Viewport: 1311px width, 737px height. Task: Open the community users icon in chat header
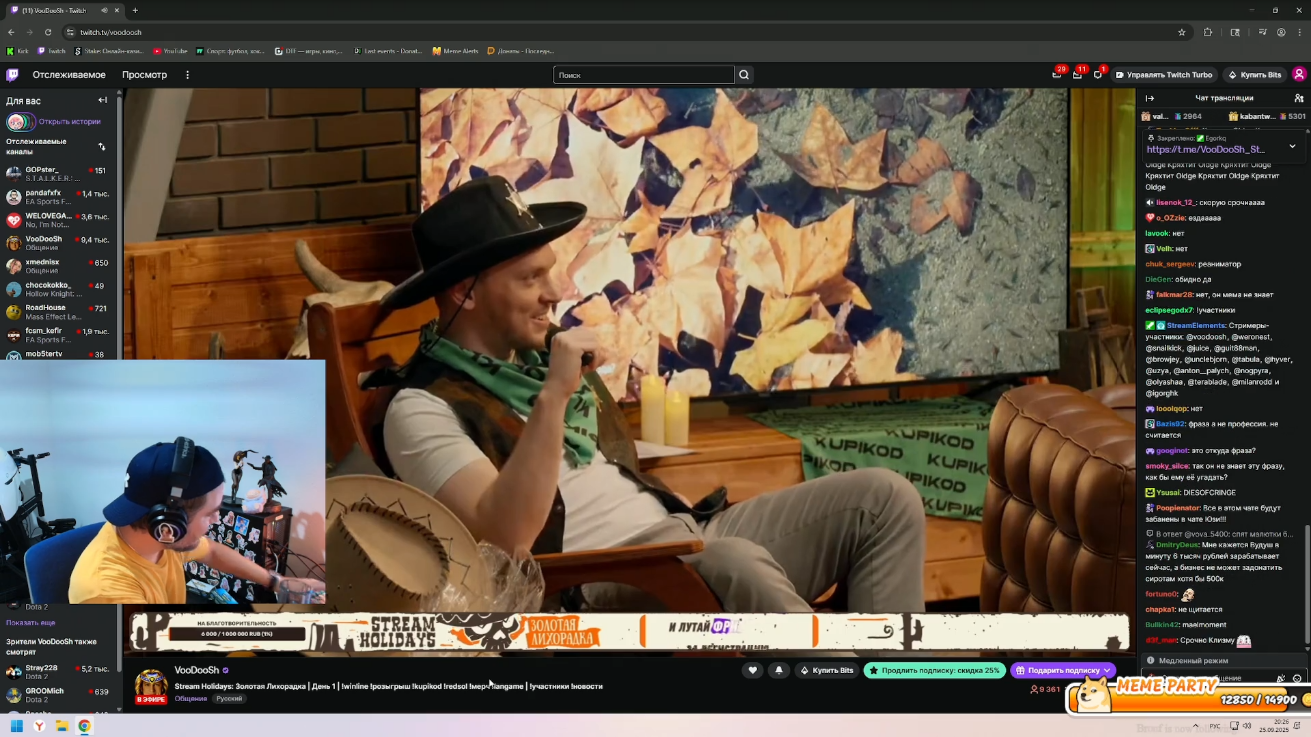1298,98
